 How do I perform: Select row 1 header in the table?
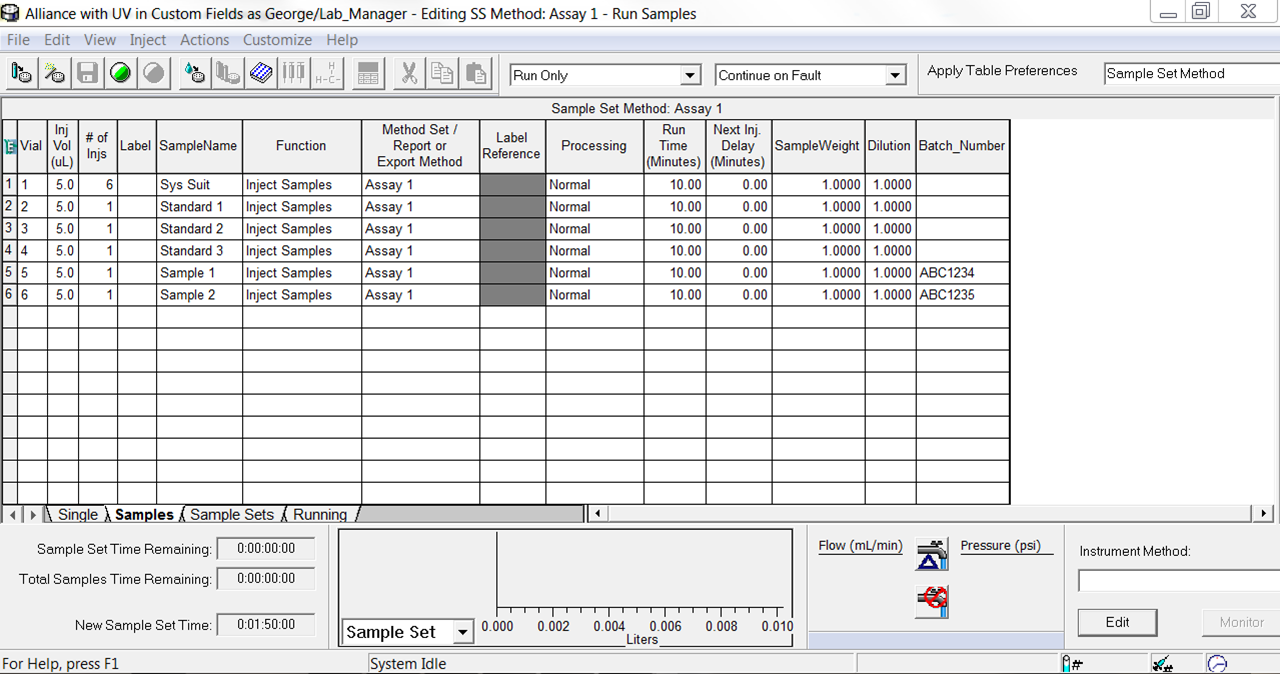tap(9, 185)
